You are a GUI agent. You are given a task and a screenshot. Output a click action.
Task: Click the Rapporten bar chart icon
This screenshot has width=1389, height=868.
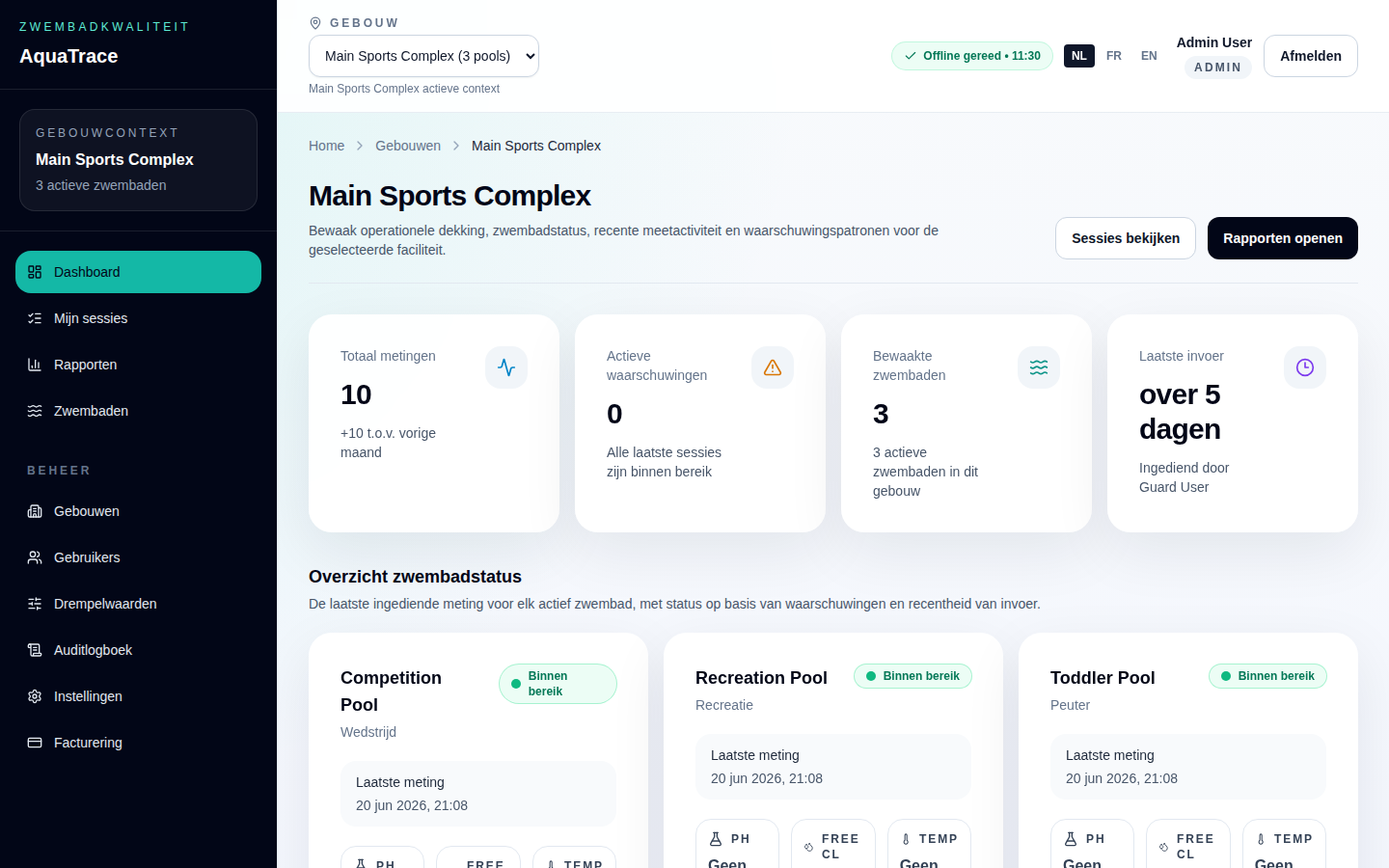pyautogui.click(x=35, y=365)
